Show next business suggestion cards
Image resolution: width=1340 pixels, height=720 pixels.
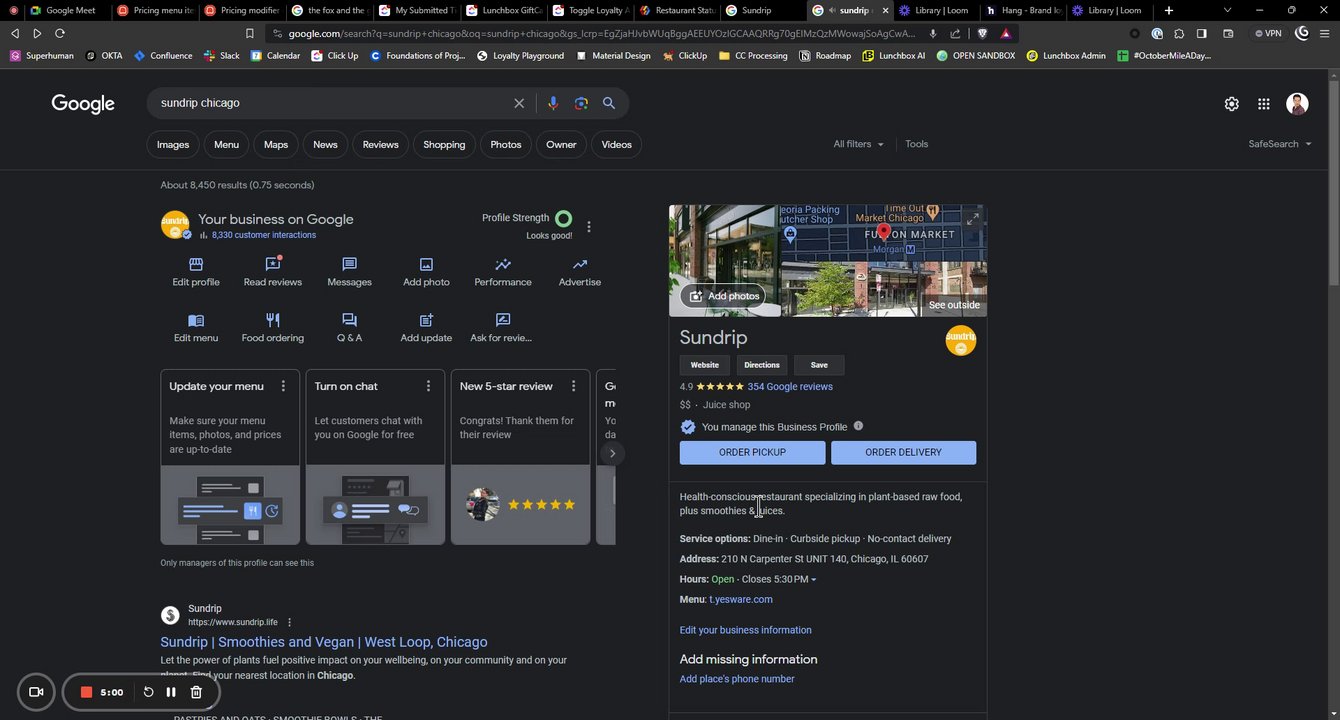point(612,453)
